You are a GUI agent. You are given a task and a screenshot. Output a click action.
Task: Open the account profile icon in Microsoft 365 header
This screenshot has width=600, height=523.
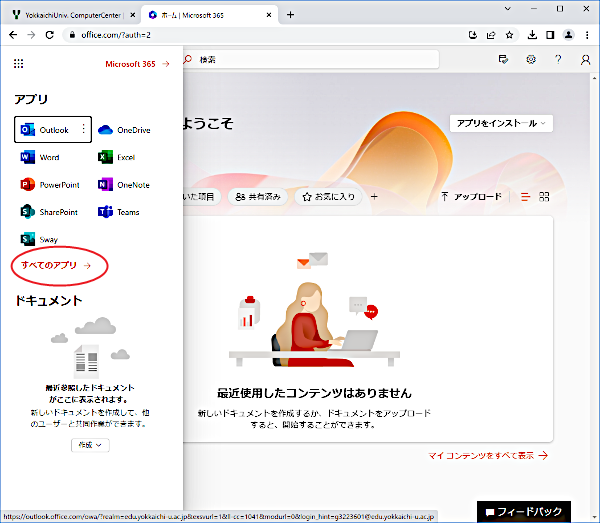(585, 60)
